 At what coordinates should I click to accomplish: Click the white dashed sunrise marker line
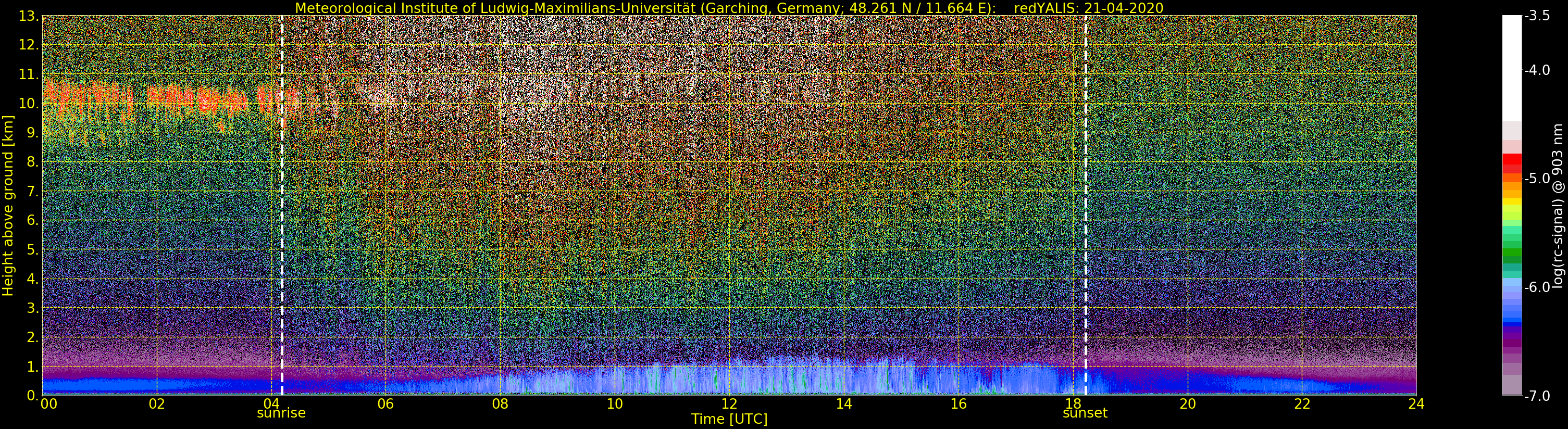point(282,205)
